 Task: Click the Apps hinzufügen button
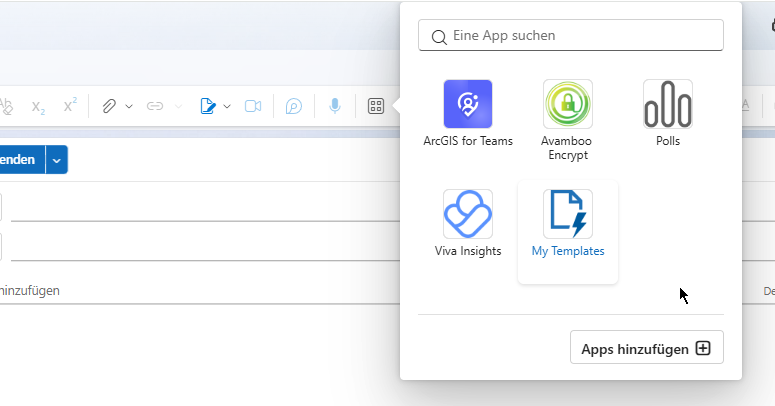[646, 347]
